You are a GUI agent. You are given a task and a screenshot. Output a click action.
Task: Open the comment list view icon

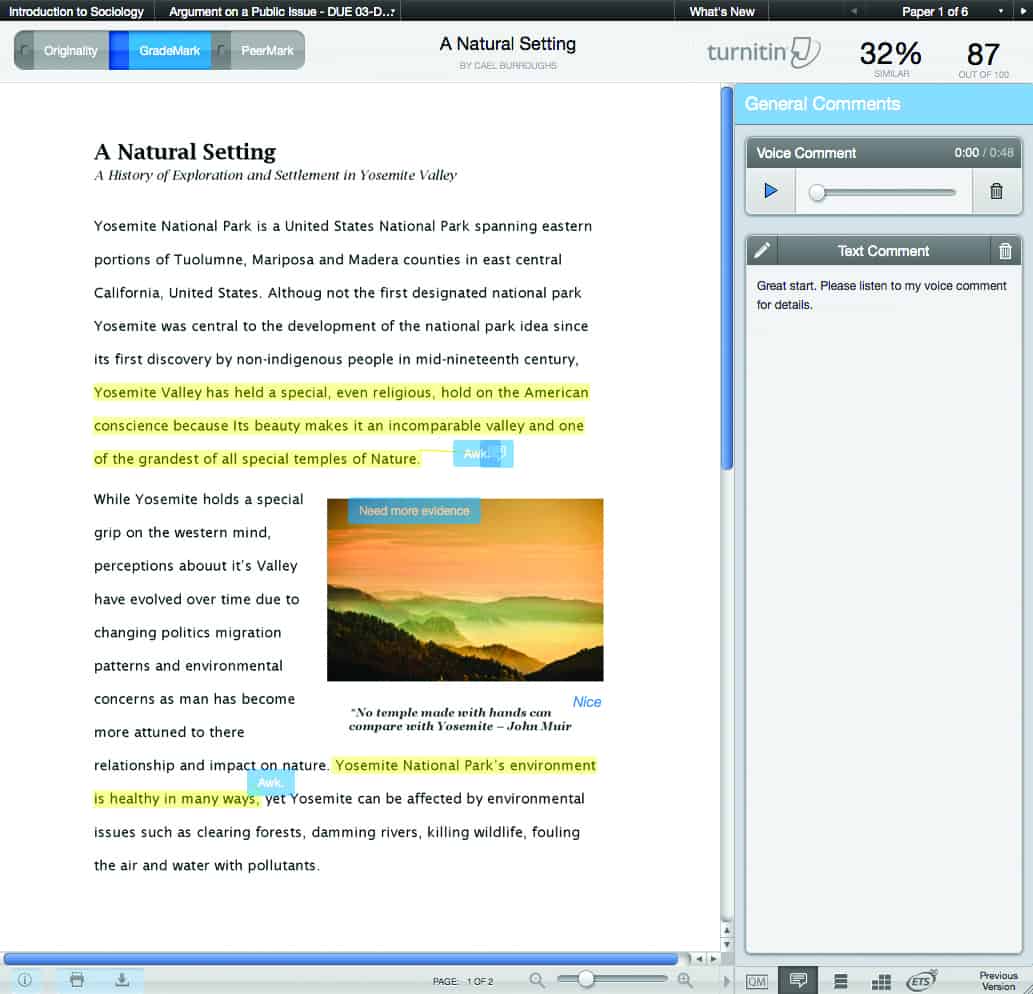click(x=840, y=981)
